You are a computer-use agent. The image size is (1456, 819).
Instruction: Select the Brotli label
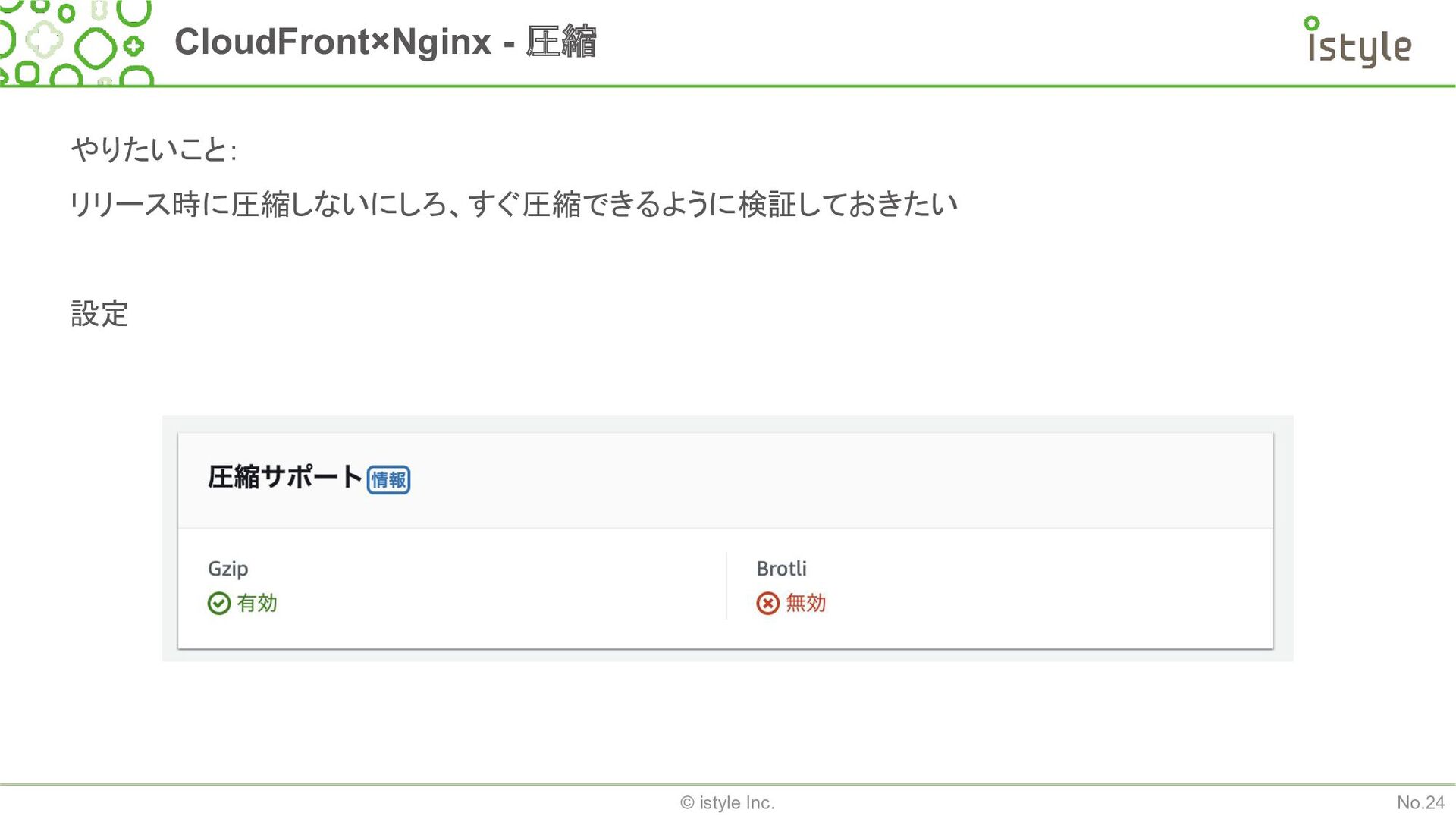[781, 569]
